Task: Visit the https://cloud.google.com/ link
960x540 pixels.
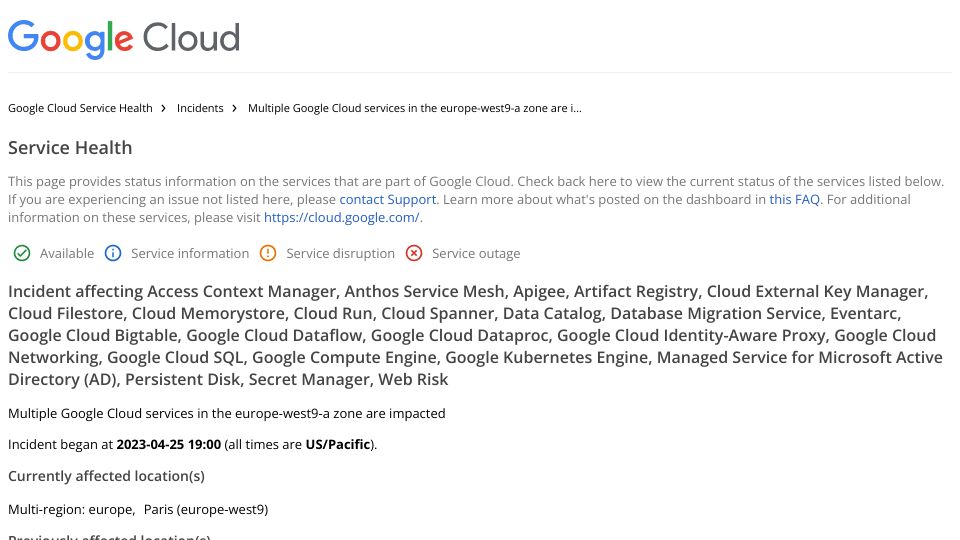Action: pos(342,217)
